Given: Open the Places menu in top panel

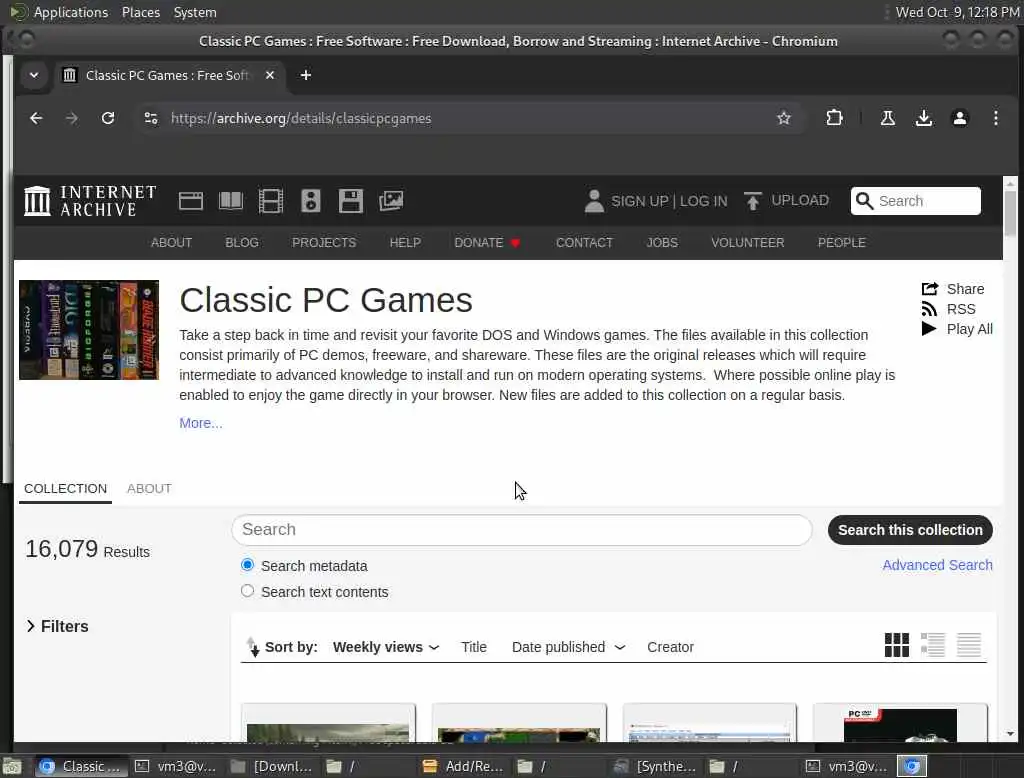Looking at the screenshot, I should point(140,12).
